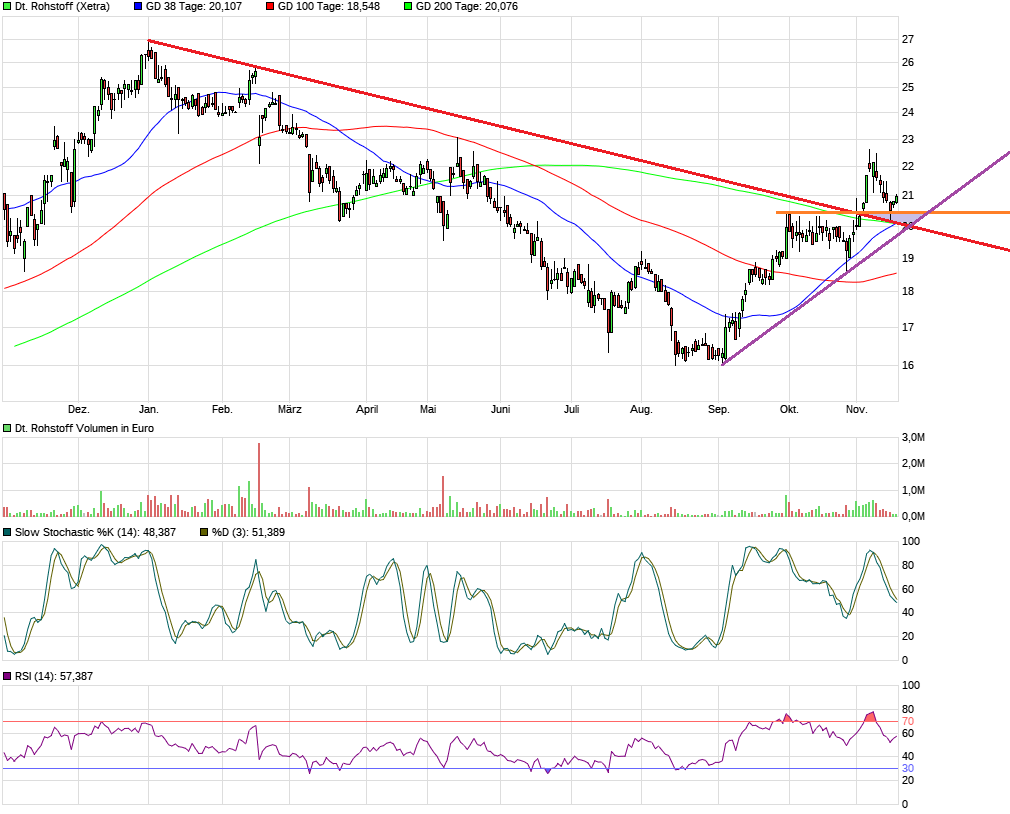
Task: Click the red RSI overbought peak in November
Action: [870, 717]
